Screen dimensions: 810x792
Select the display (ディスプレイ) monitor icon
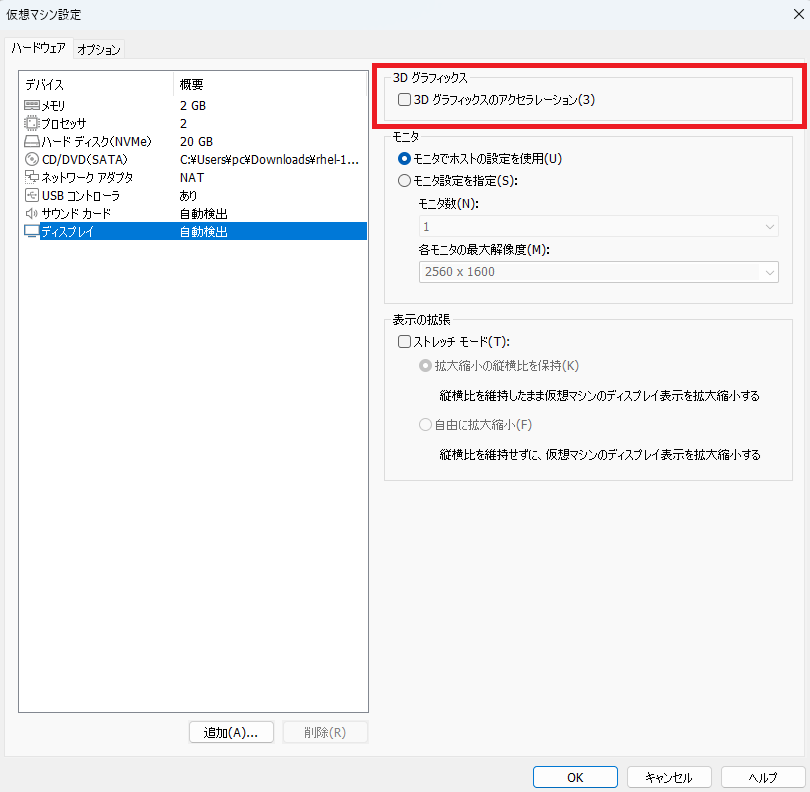click(31, 231)
